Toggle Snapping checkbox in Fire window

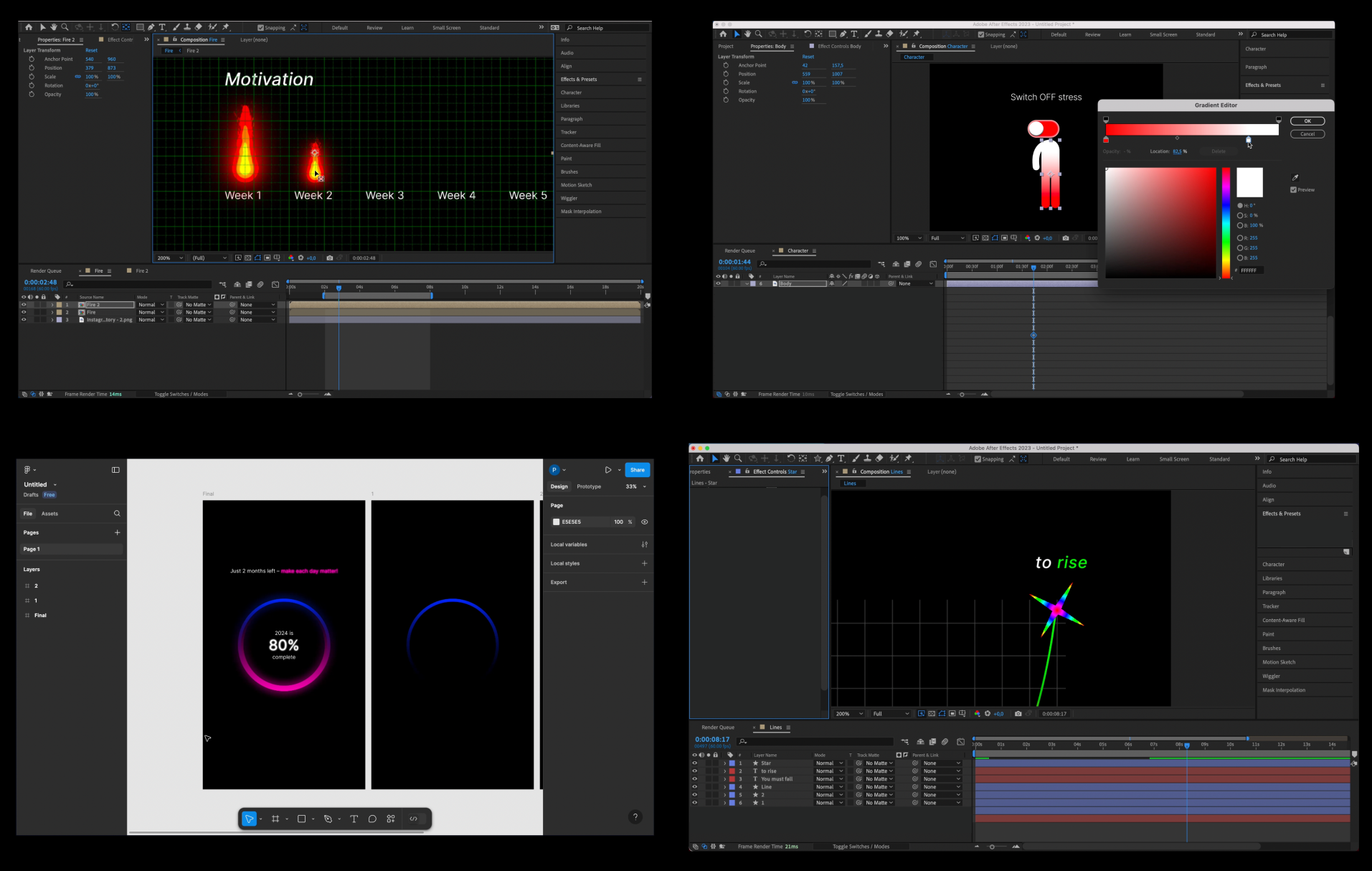[260, 28]
